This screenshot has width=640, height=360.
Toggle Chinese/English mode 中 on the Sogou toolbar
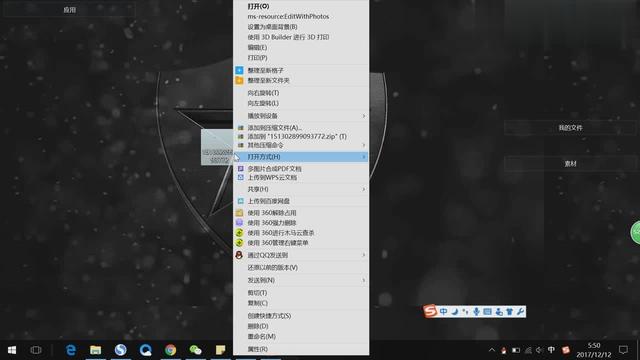444,312
